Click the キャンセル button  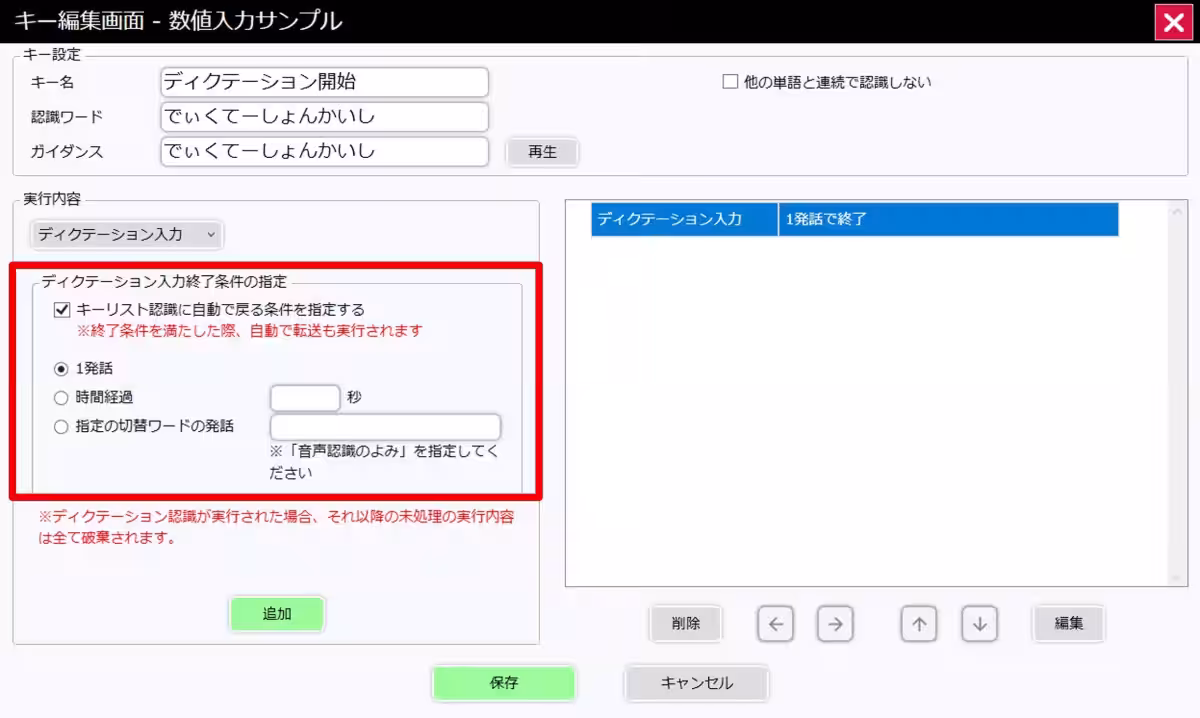[695, 683]
